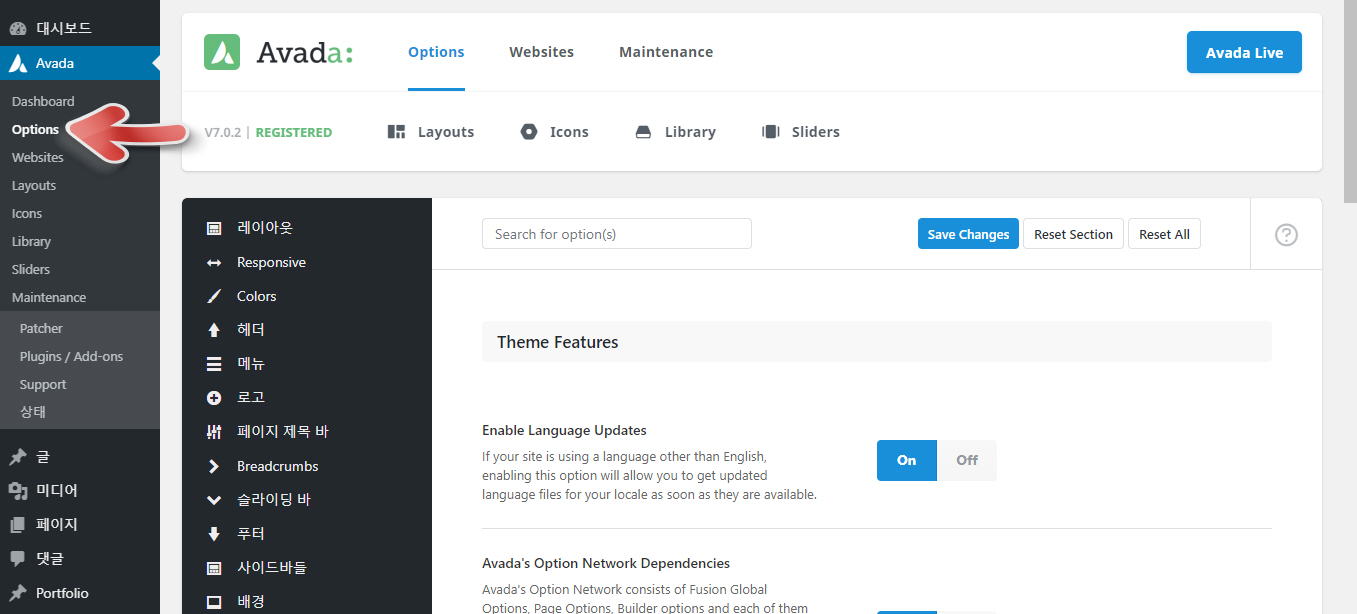Click the 대시보드 gauge icon

(x=17, y=28)
